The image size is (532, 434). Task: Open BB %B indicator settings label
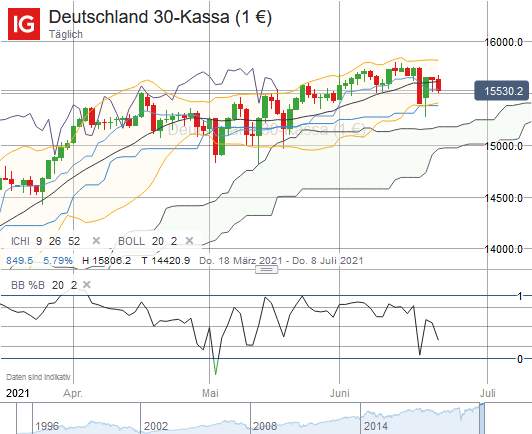tap(44, 285)
